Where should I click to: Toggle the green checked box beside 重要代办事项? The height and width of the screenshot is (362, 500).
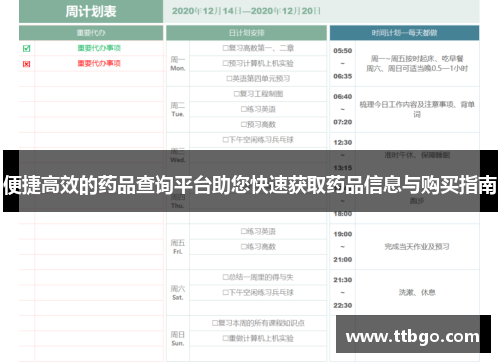point(27,48)
